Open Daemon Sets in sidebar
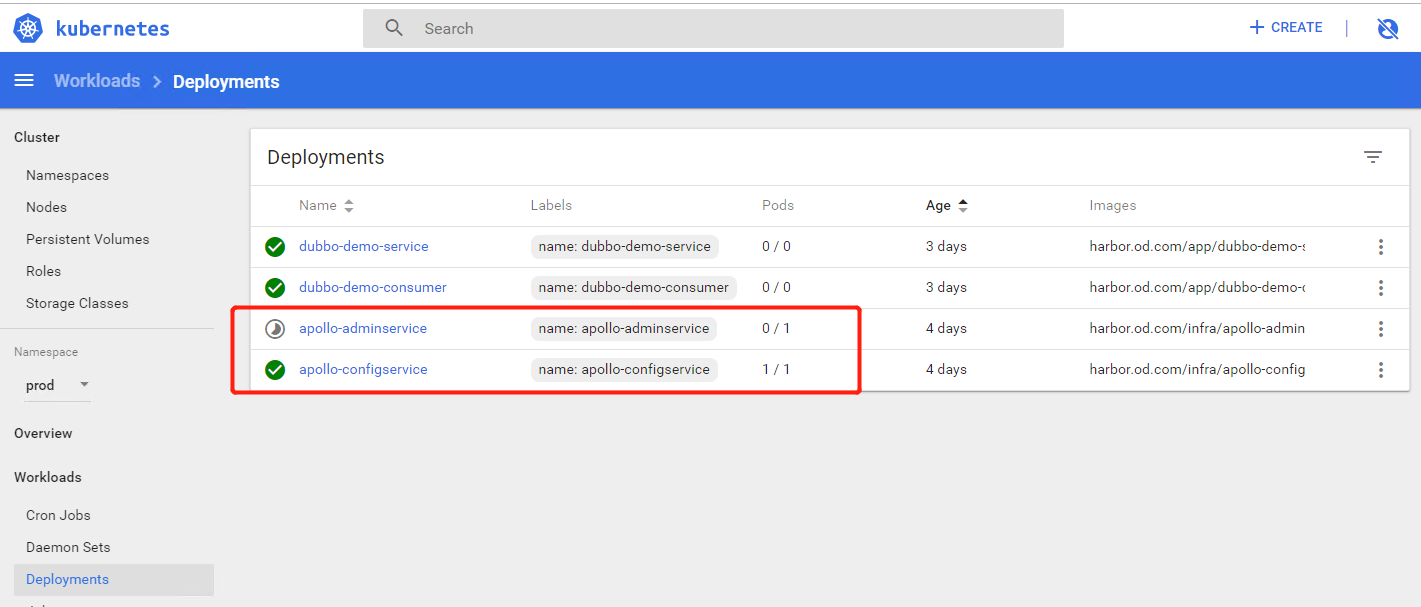1421x607 pixels. [x=68, y=547]
